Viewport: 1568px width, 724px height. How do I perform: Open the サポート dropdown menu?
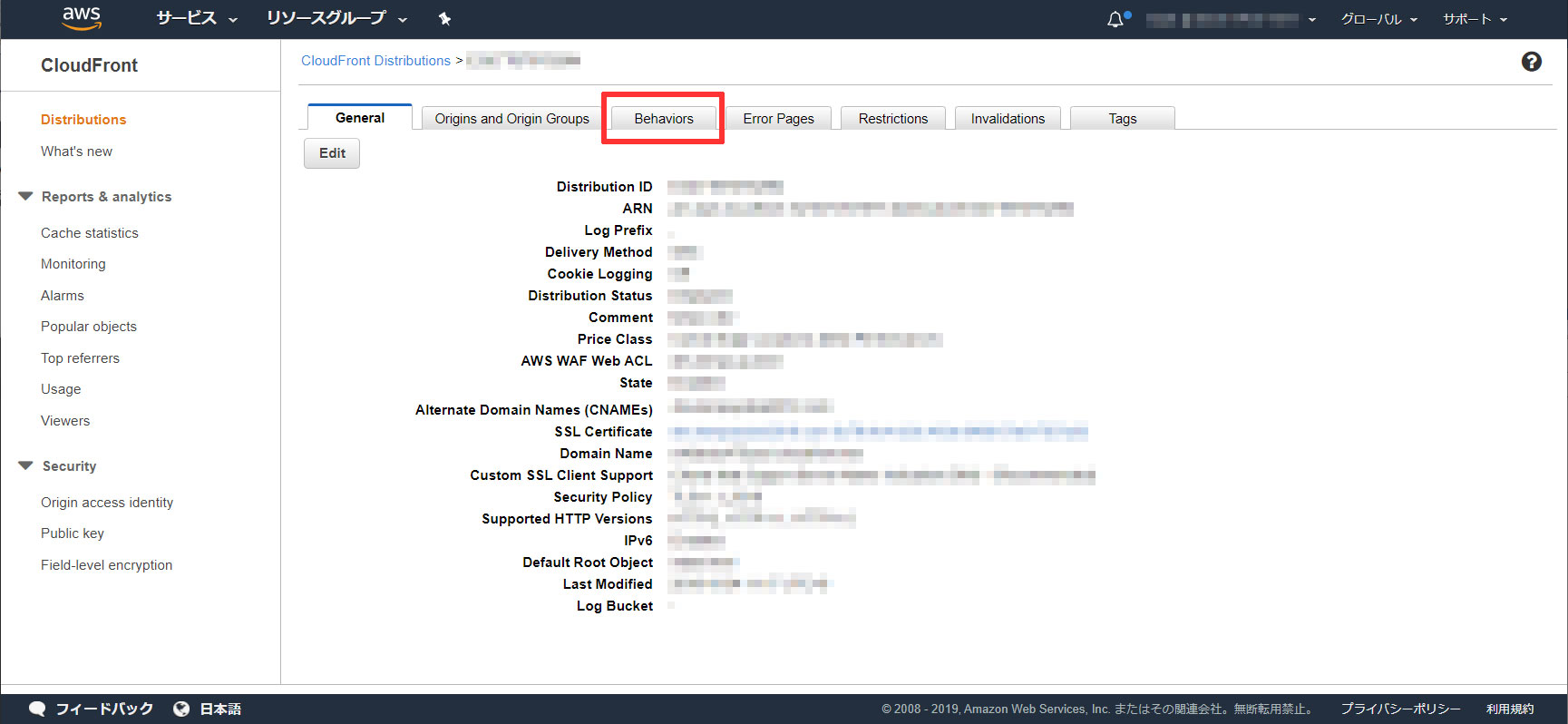1475,19
